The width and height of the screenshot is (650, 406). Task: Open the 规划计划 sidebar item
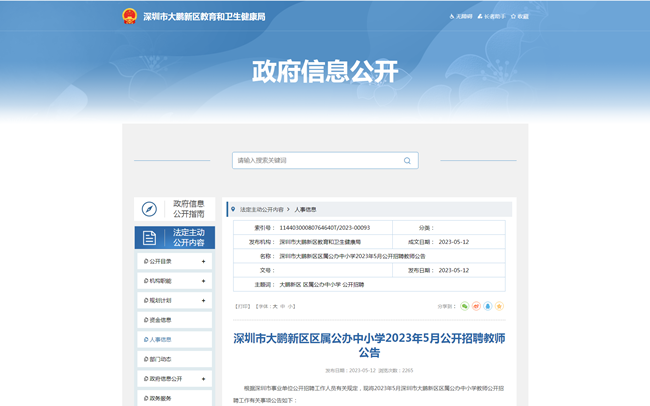(175, 300)
